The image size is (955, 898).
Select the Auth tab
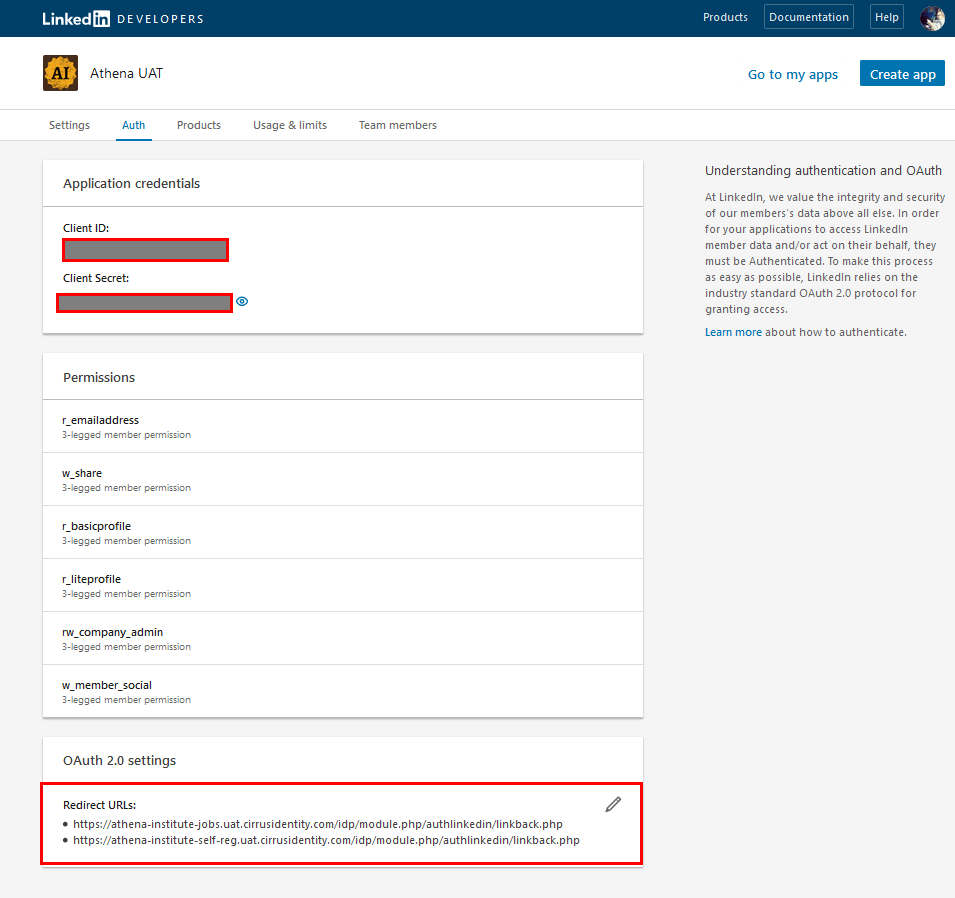pos(133,125)
